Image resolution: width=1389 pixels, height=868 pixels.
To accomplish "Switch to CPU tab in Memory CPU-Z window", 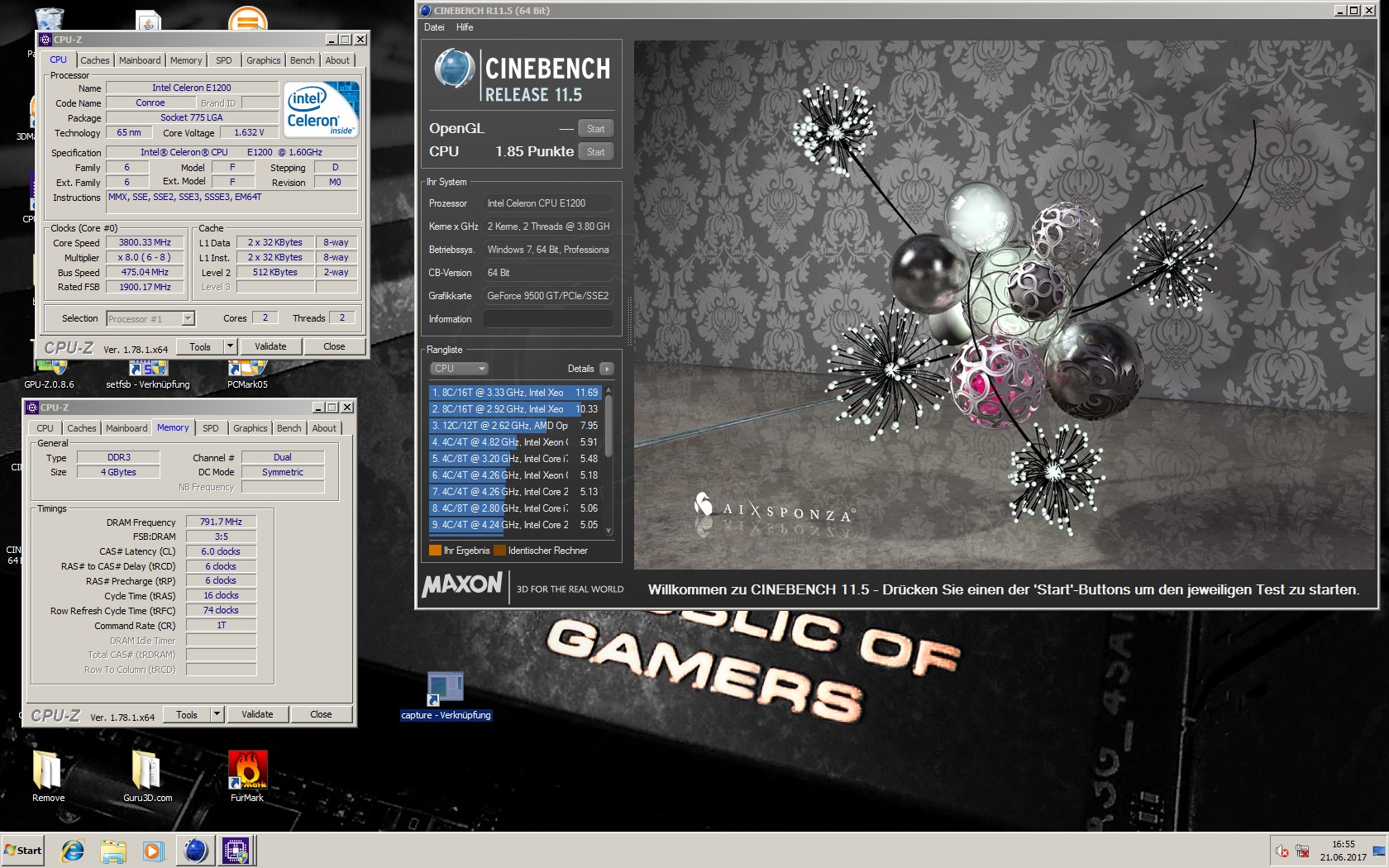I will click(x=45, y=428).
